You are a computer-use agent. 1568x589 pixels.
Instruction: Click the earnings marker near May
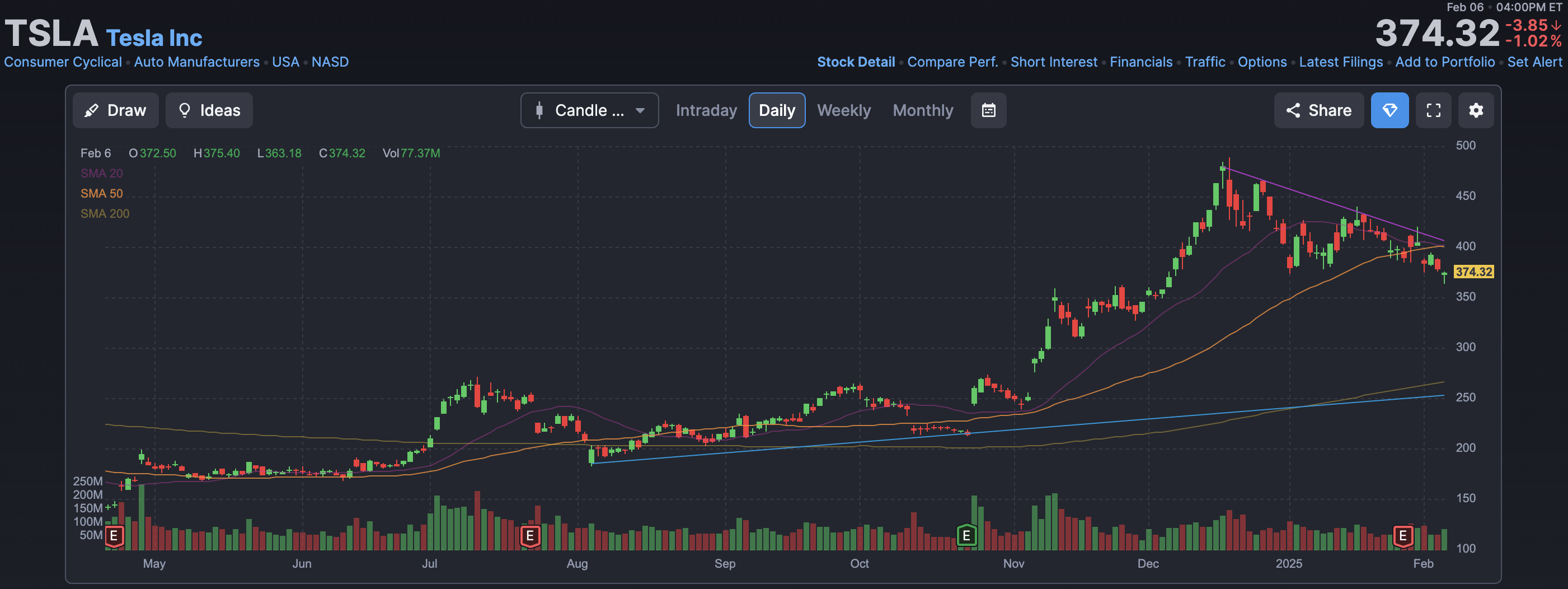pos(114,536)
